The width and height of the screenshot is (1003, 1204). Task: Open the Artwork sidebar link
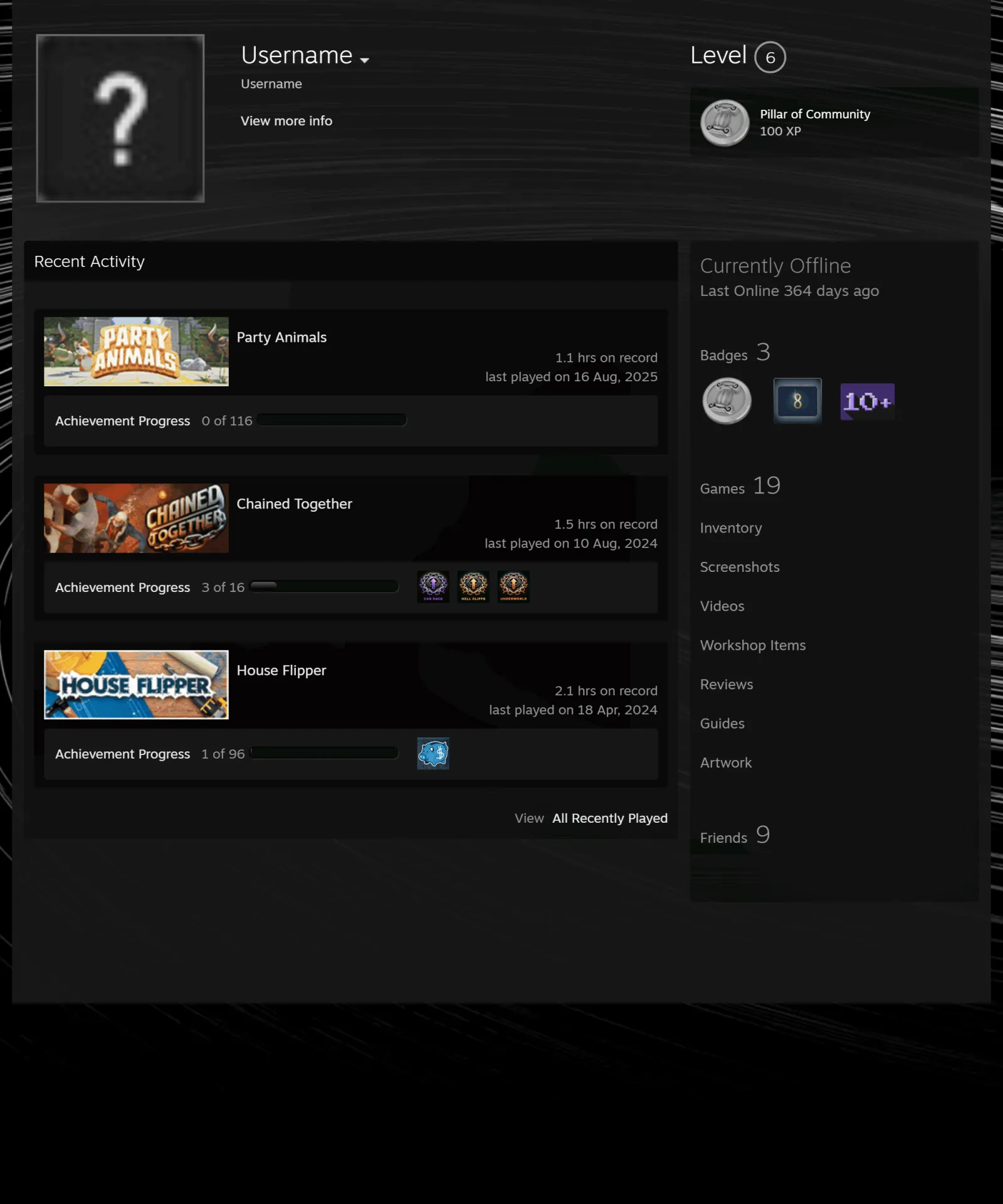(726, 763)
